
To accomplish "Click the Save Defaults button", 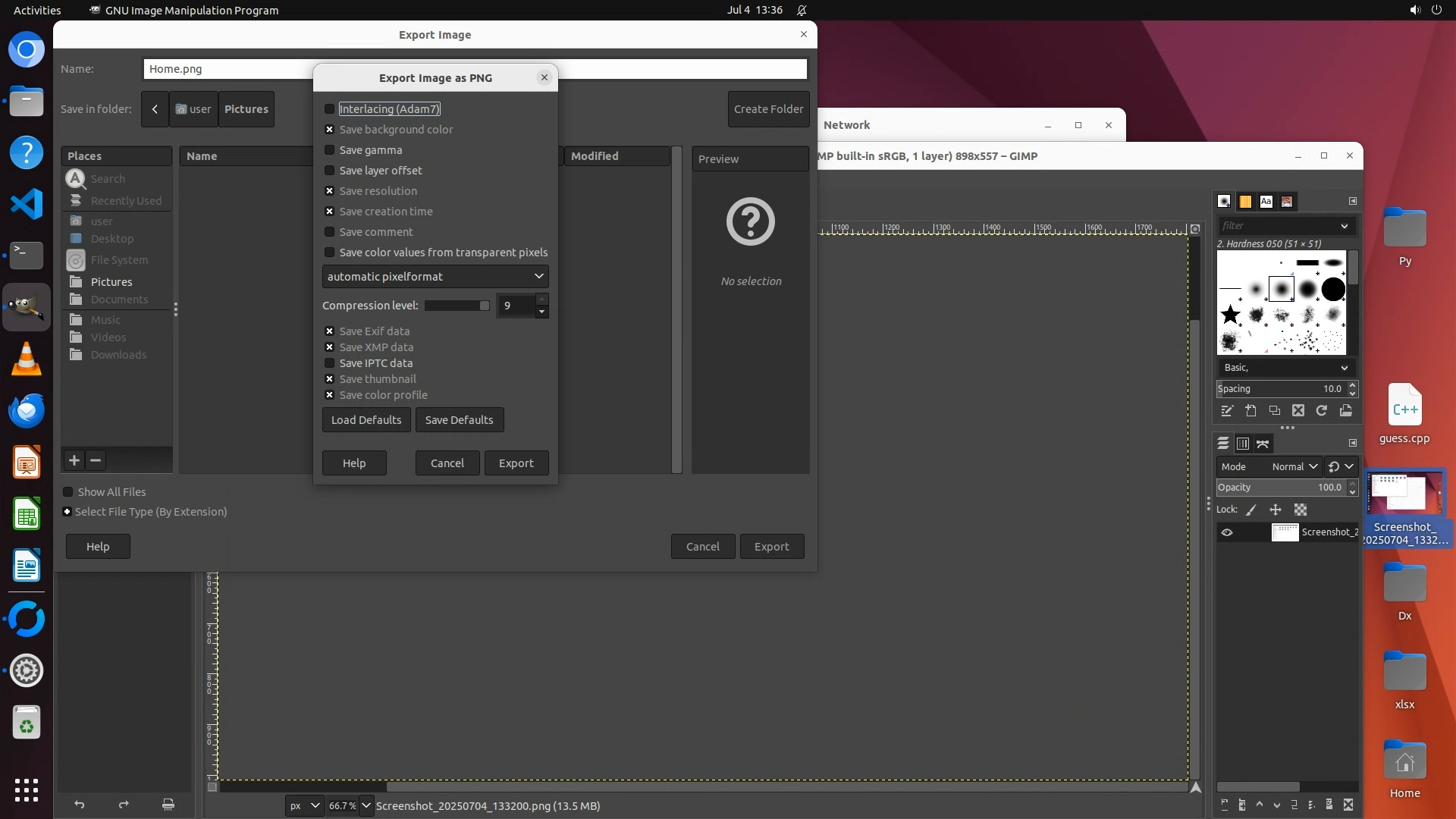I will point(459,420).
